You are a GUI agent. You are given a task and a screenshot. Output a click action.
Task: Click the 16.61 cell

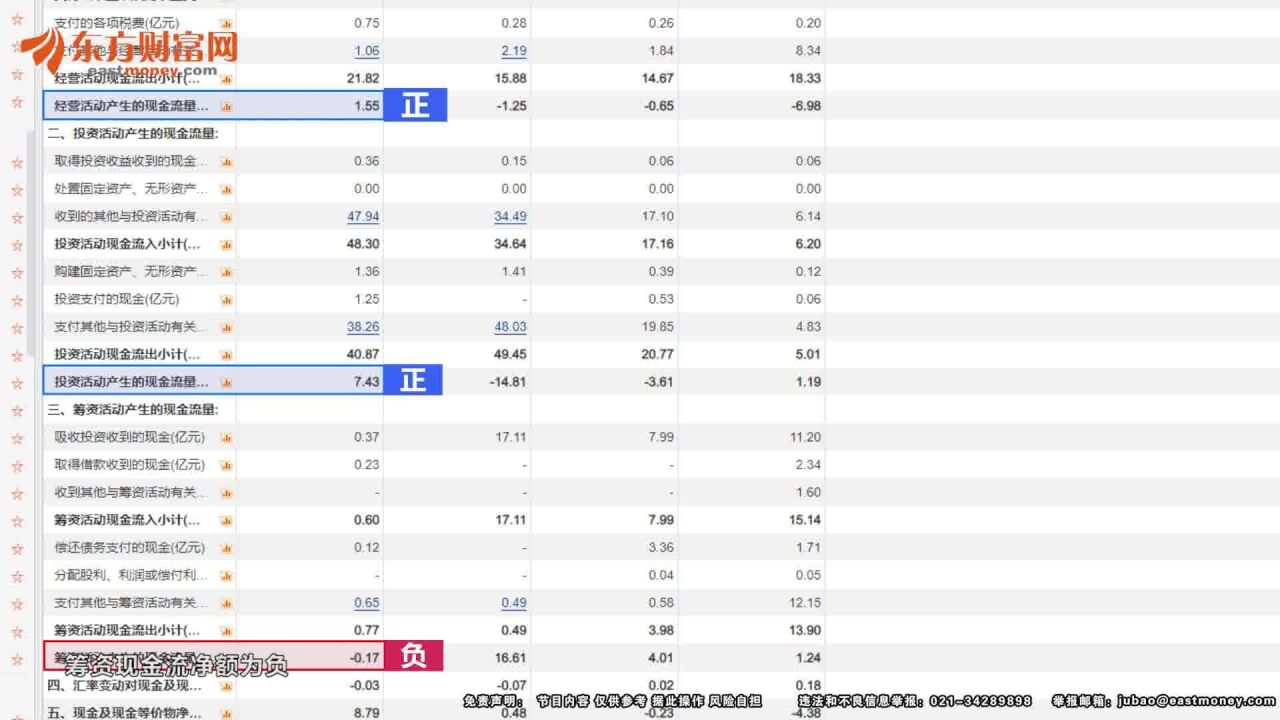click(x=510, y=658)
